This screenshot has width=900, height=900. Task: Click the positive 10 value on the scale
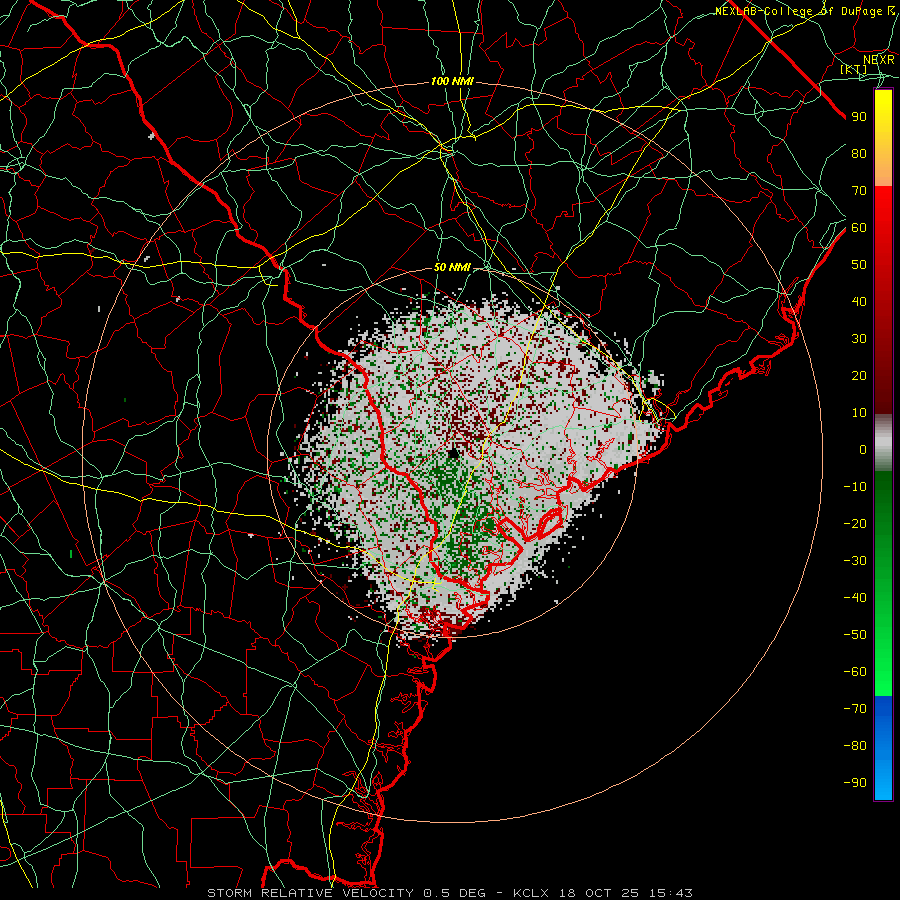(x=859, y=413)
